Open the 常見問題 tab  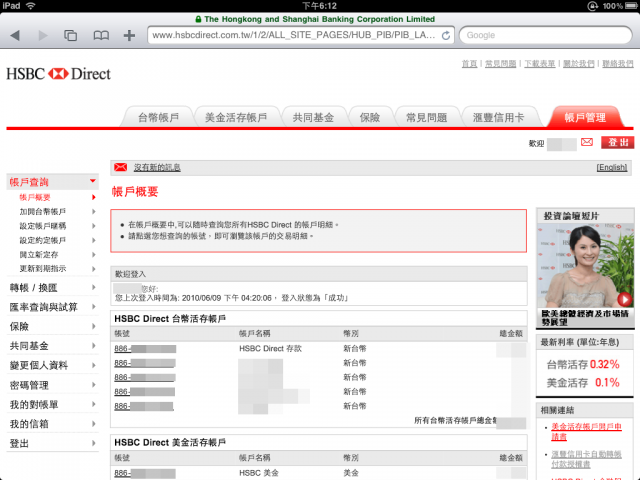coord(426,118)
